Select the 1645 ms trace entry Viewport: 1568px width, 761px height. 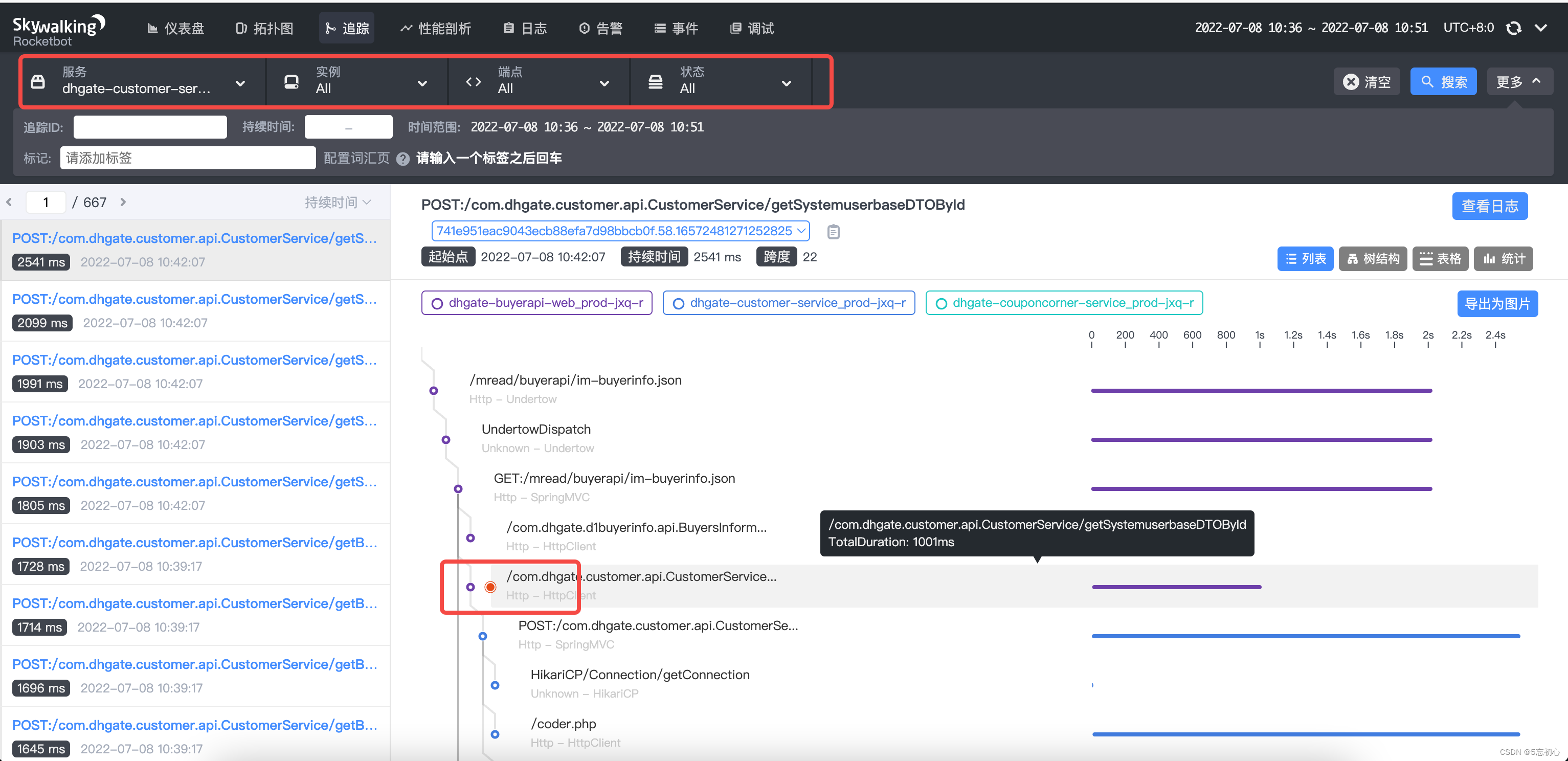195,734
